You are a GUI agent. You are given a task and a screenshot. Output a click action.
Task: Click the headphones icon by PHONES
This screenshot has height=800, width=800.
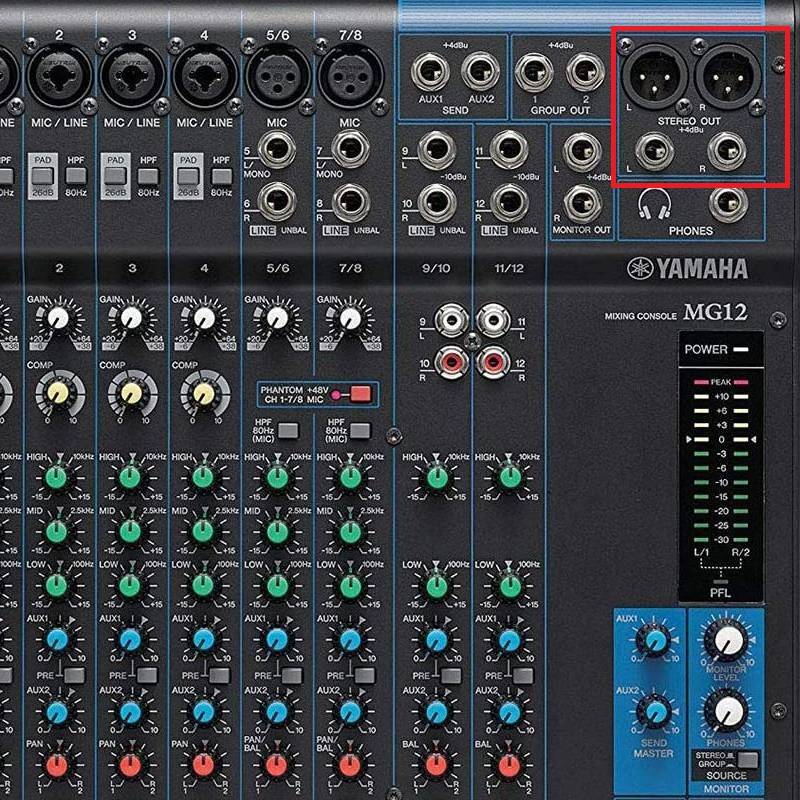(x=654, y=204)
